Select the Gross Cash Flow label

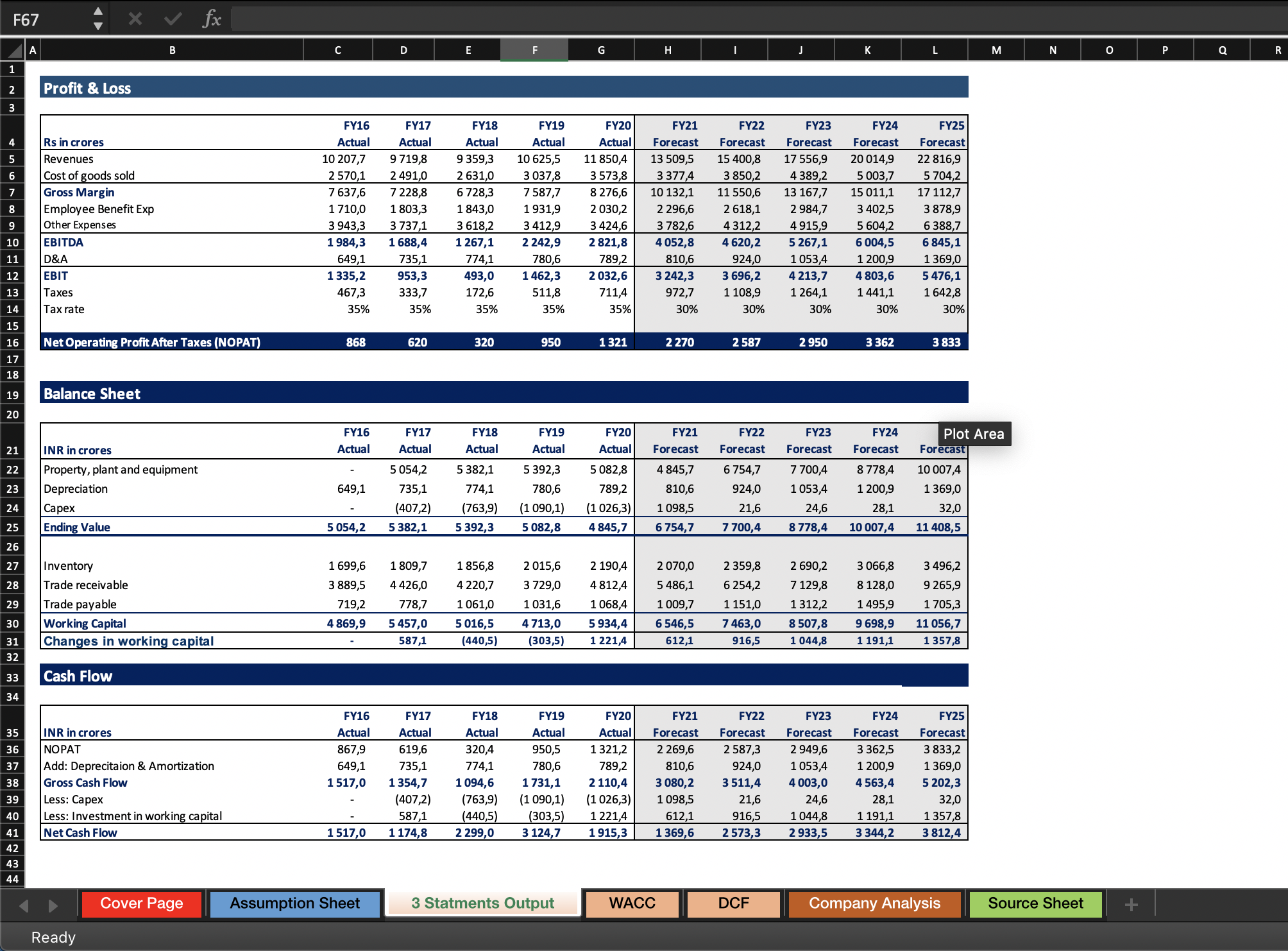[x=85, y=783]
